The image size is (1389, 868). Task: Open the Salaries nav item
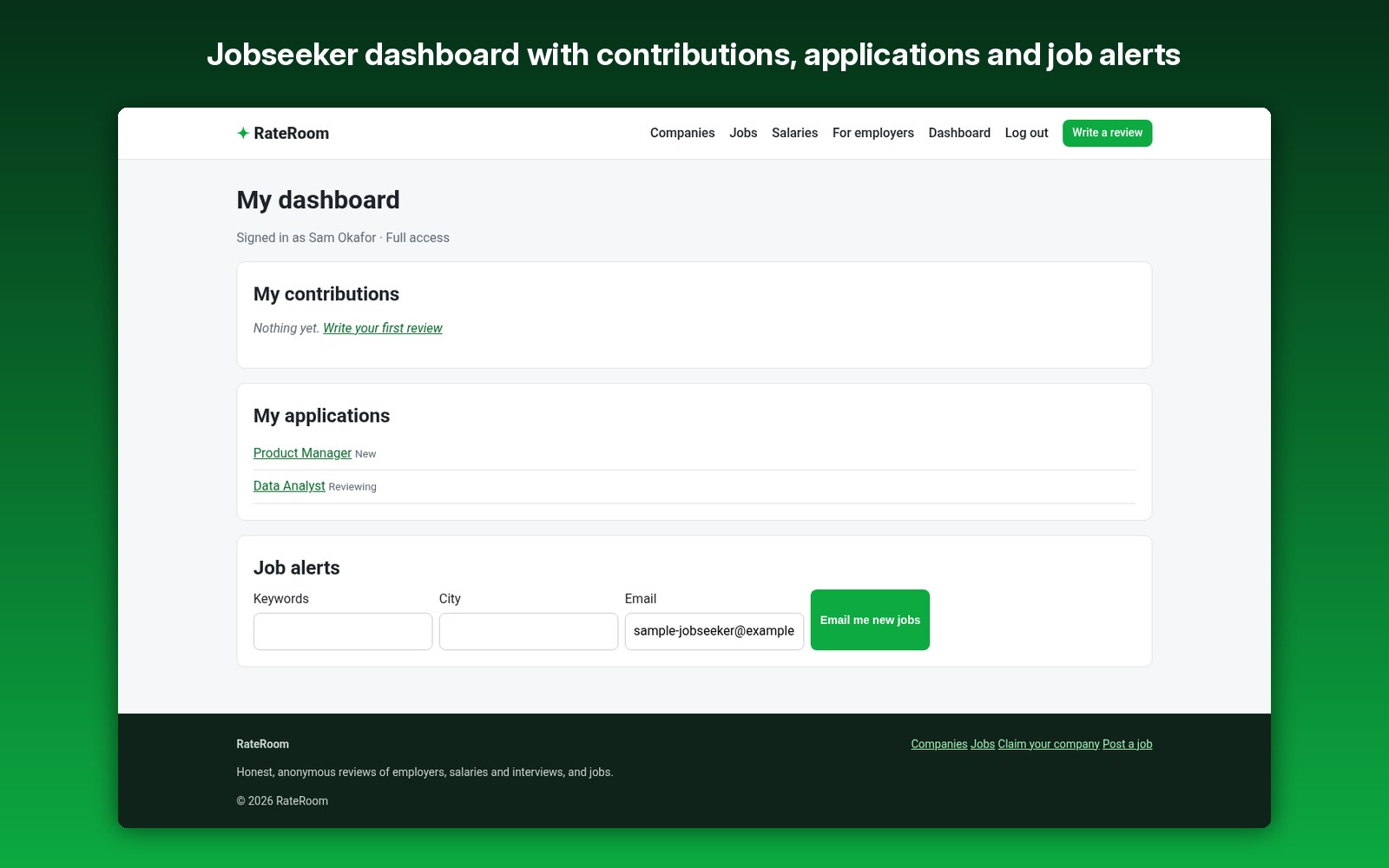[794, 133]
